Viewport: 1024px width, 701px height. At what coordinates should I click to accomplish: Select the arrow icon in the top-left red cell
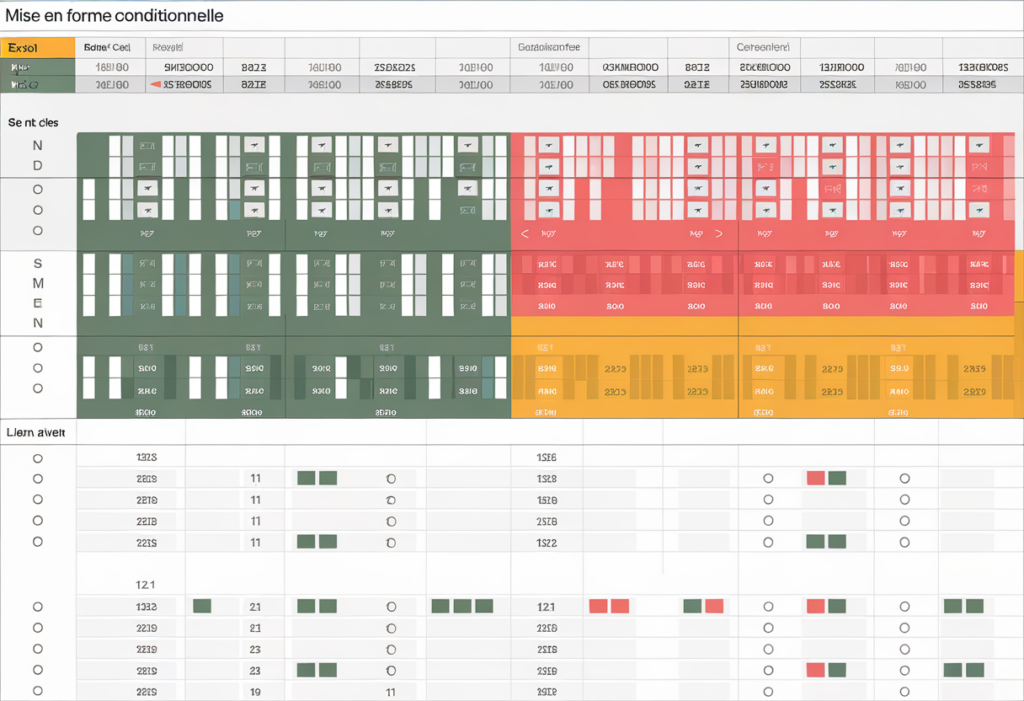tap(548, 144)
